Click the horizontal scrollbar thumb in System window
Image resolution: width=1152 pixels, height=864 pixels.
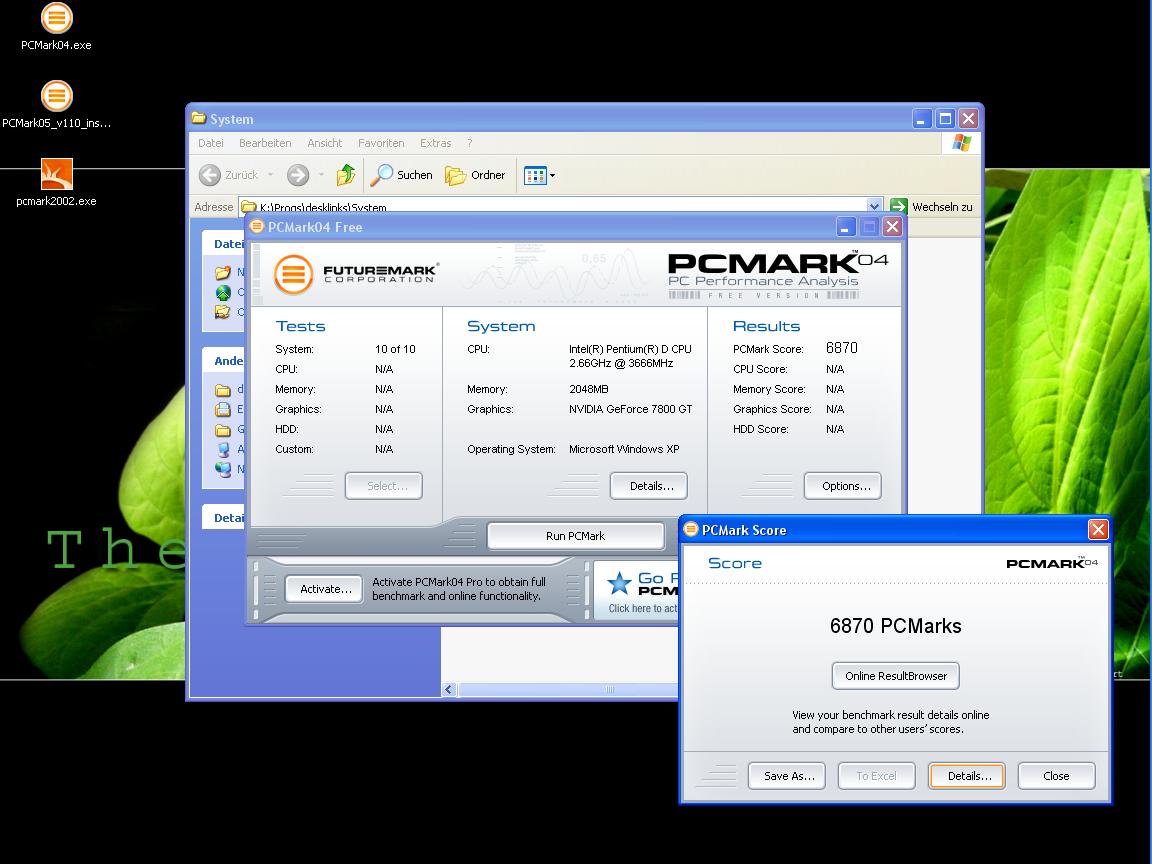(x=568, y=689)
